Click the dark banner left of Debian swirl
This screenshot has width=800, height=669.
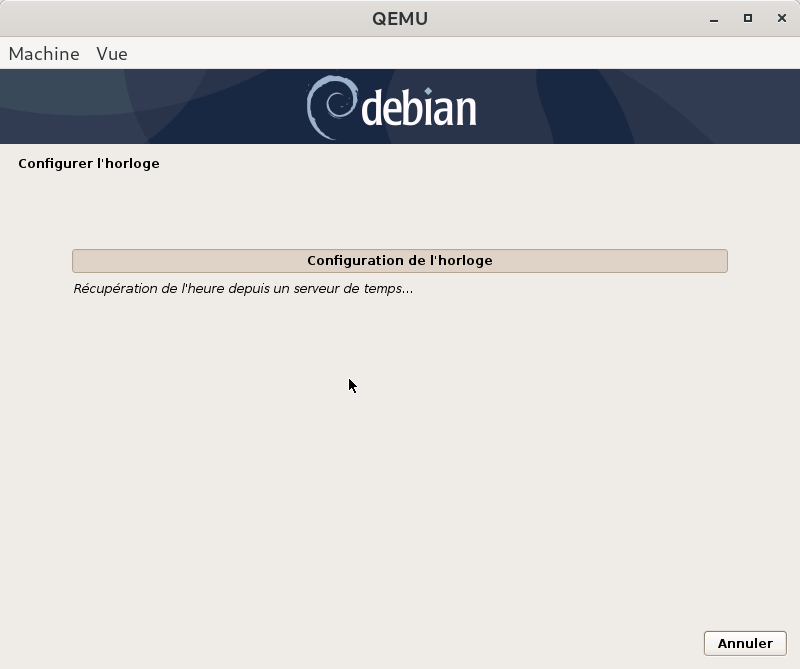click(150, 107)
